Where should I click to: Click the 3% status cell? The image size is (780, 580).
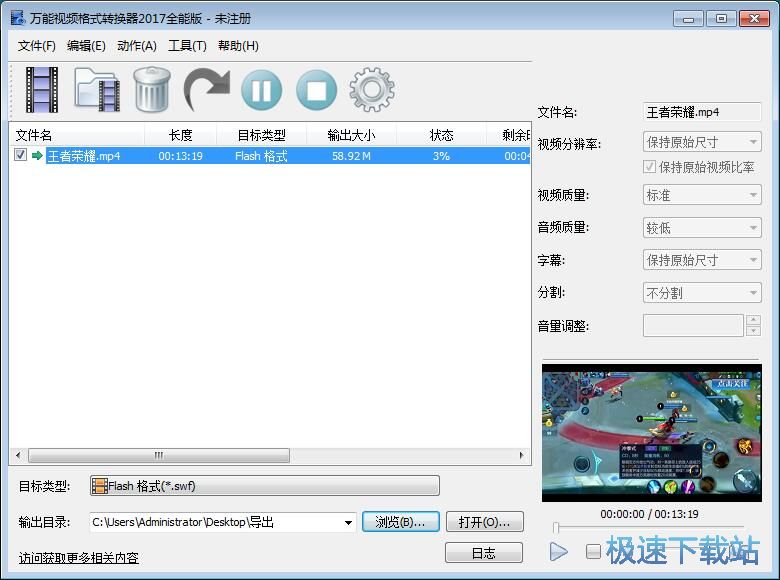[x=441, y=156]
